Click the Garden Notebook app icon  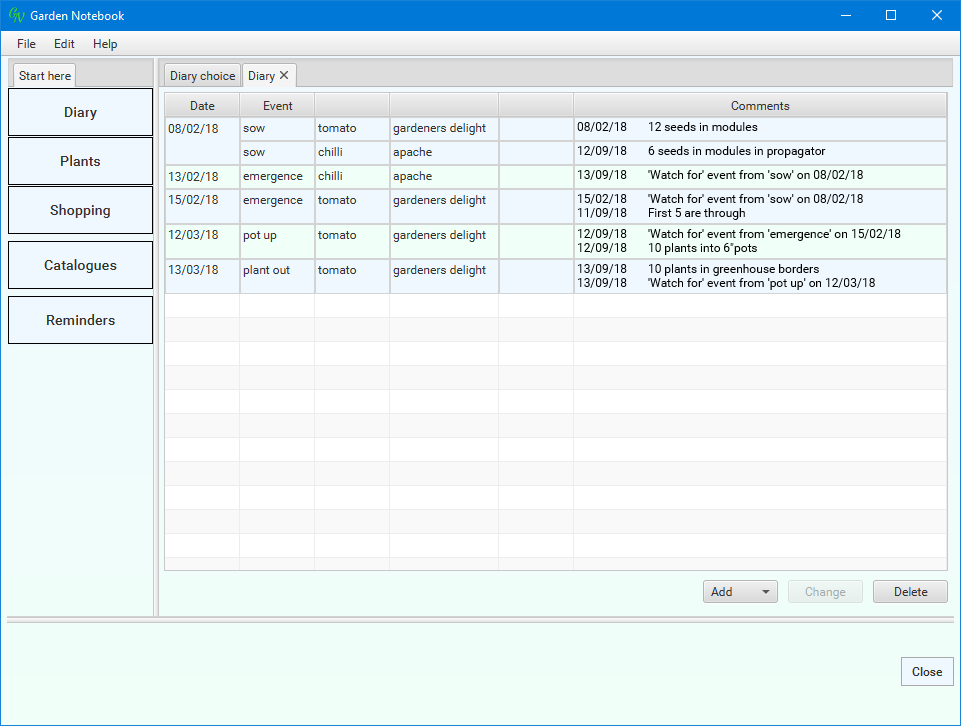click(16, 16)
